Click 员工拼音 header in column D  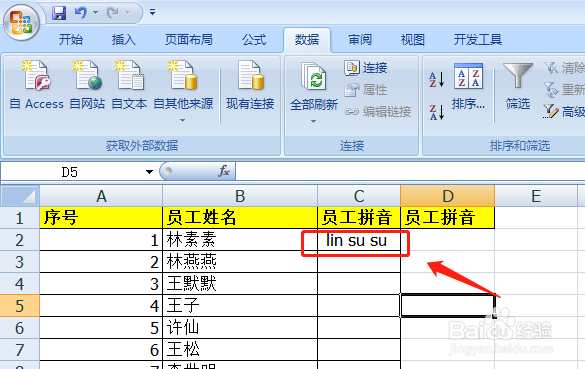click(448, 218)
